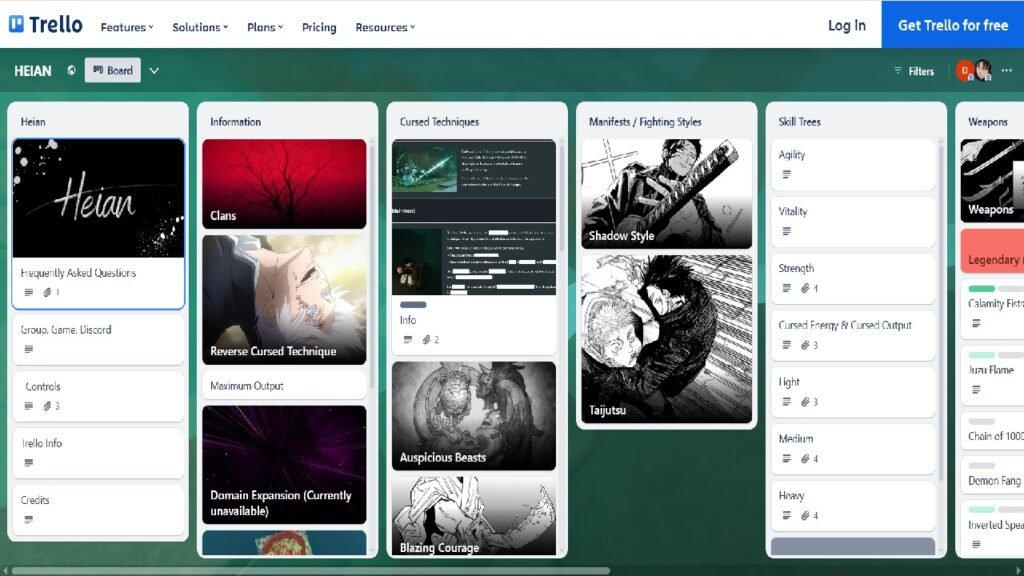1024x576 pixels.
Task: Click the grey label on Info card
Action: pos(413,305)
